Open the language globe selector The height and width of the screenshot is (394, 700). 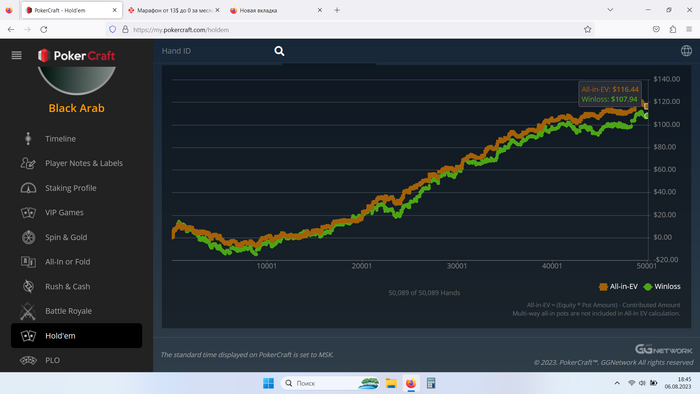coord(686,51)
